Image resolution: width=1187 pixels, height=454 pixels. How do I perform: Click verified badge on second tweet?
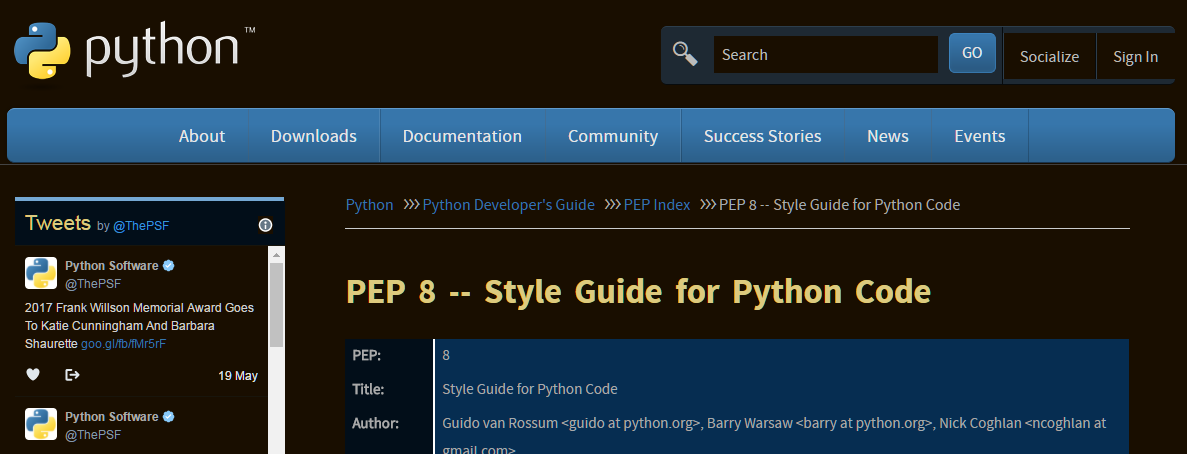170,417
